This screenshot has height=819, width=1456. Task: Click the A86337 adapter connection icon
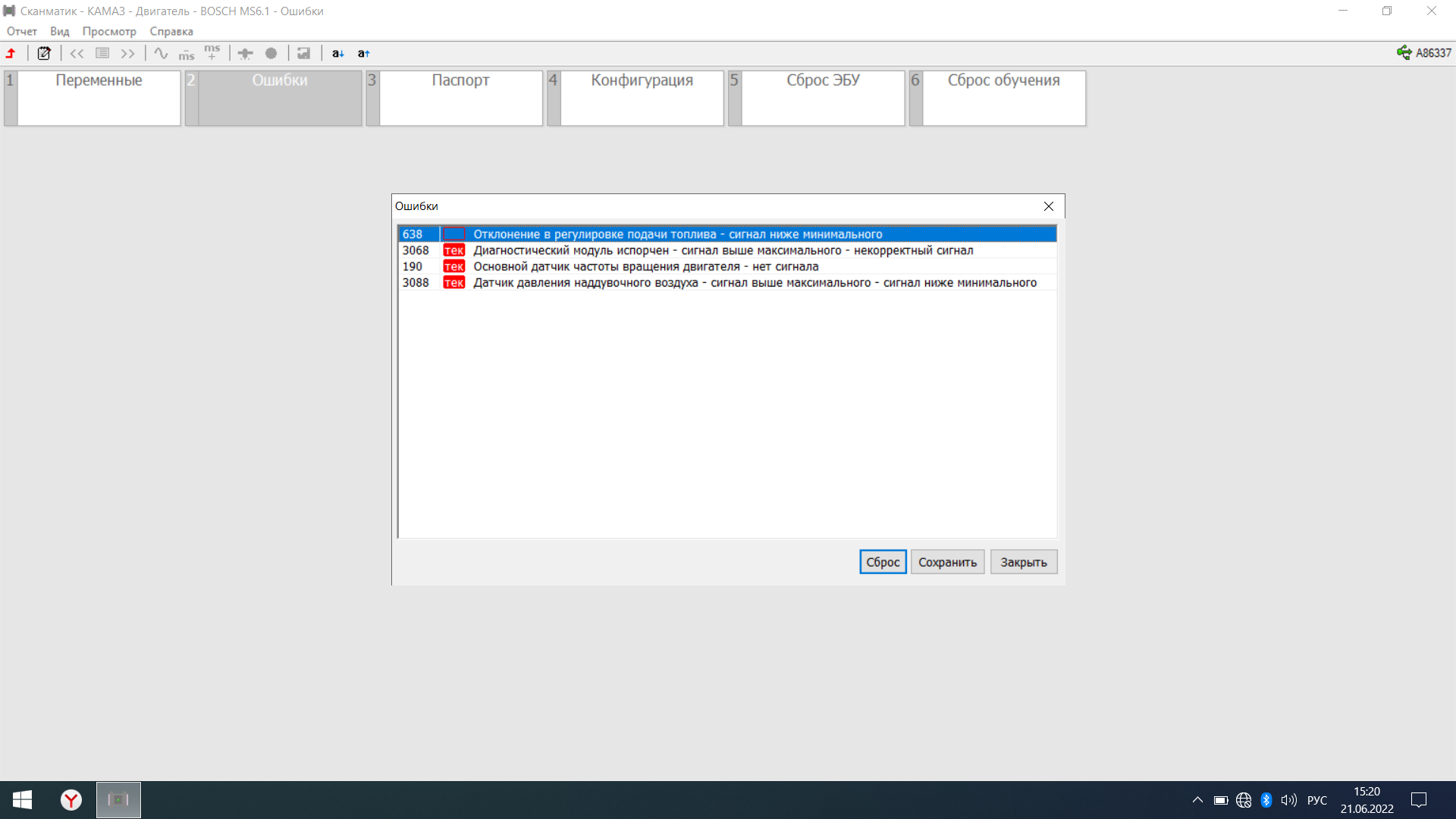[x=1404, y=52]
